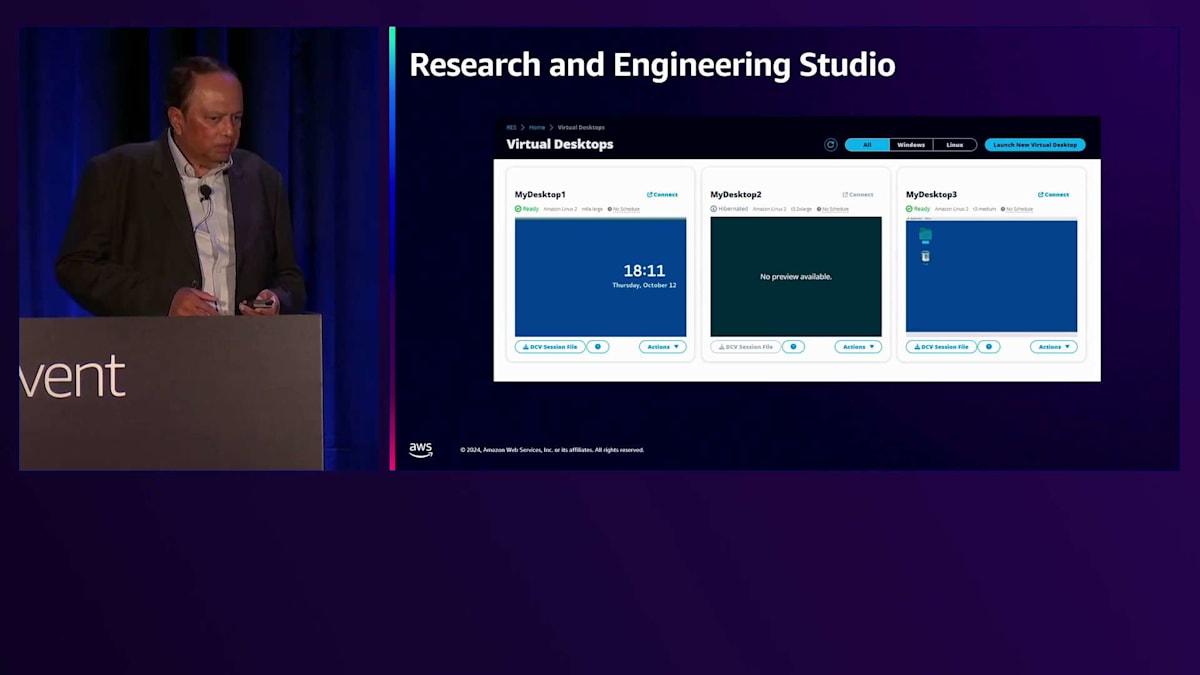Go to Home in the breadcrumb

click(537, 128)
